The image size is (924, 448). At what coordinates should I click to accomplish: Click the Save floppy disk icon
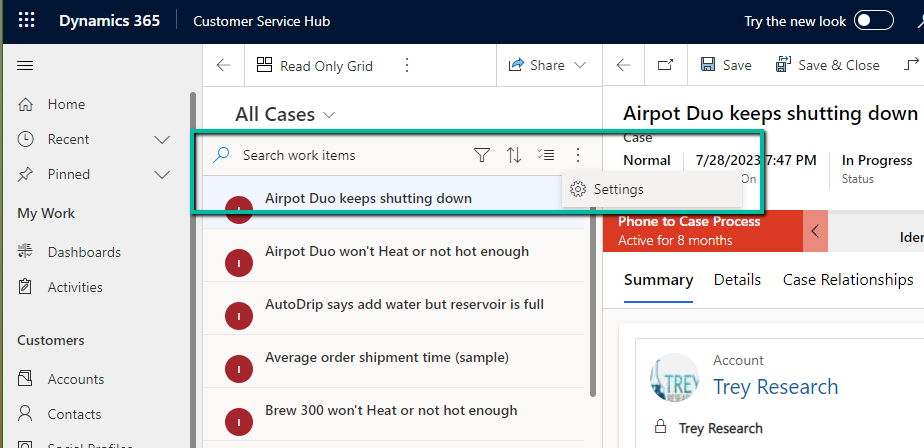(x=708, y=65)
